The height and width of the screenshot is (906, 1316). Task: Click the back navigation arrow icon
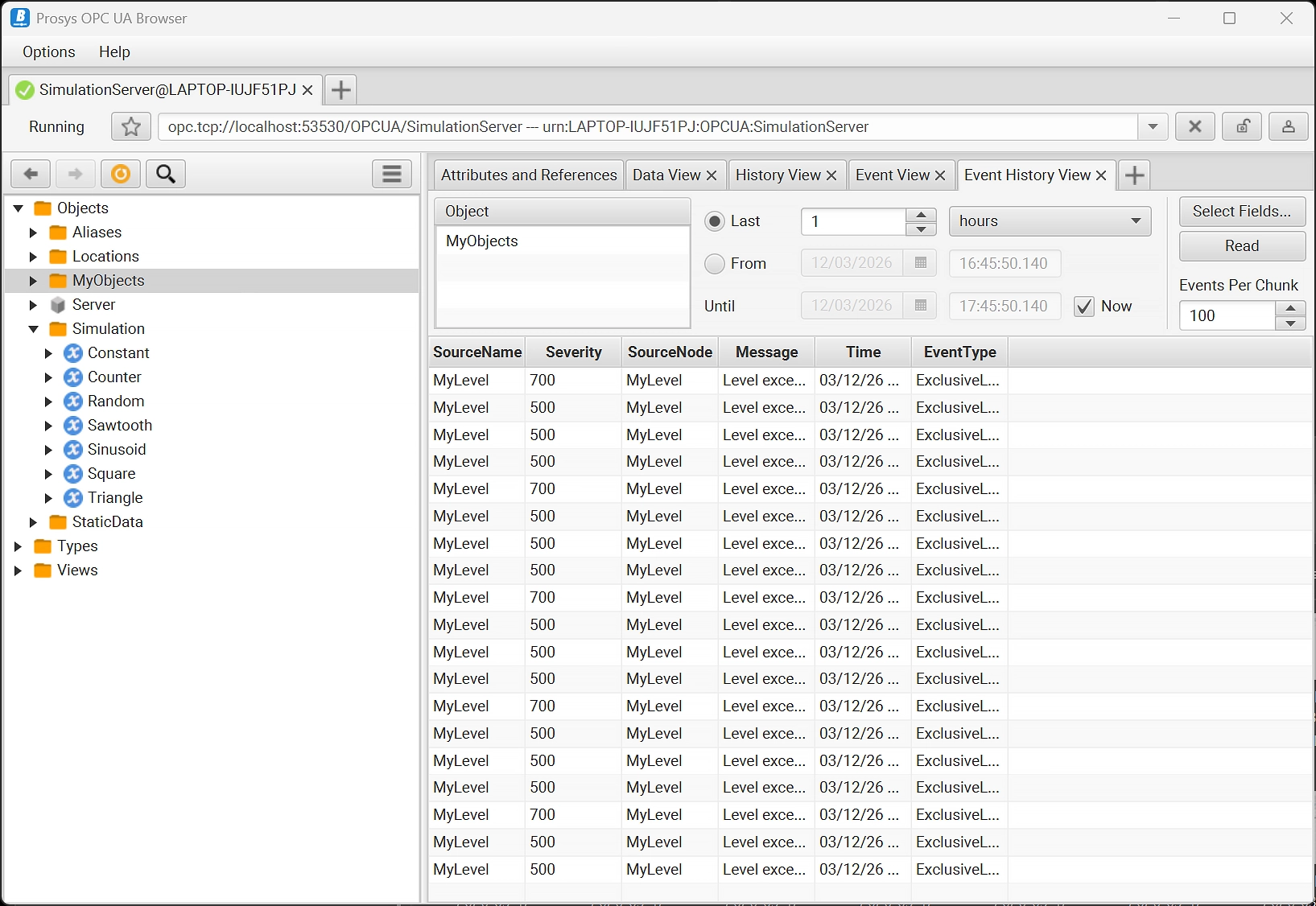[x=31, y=174]
